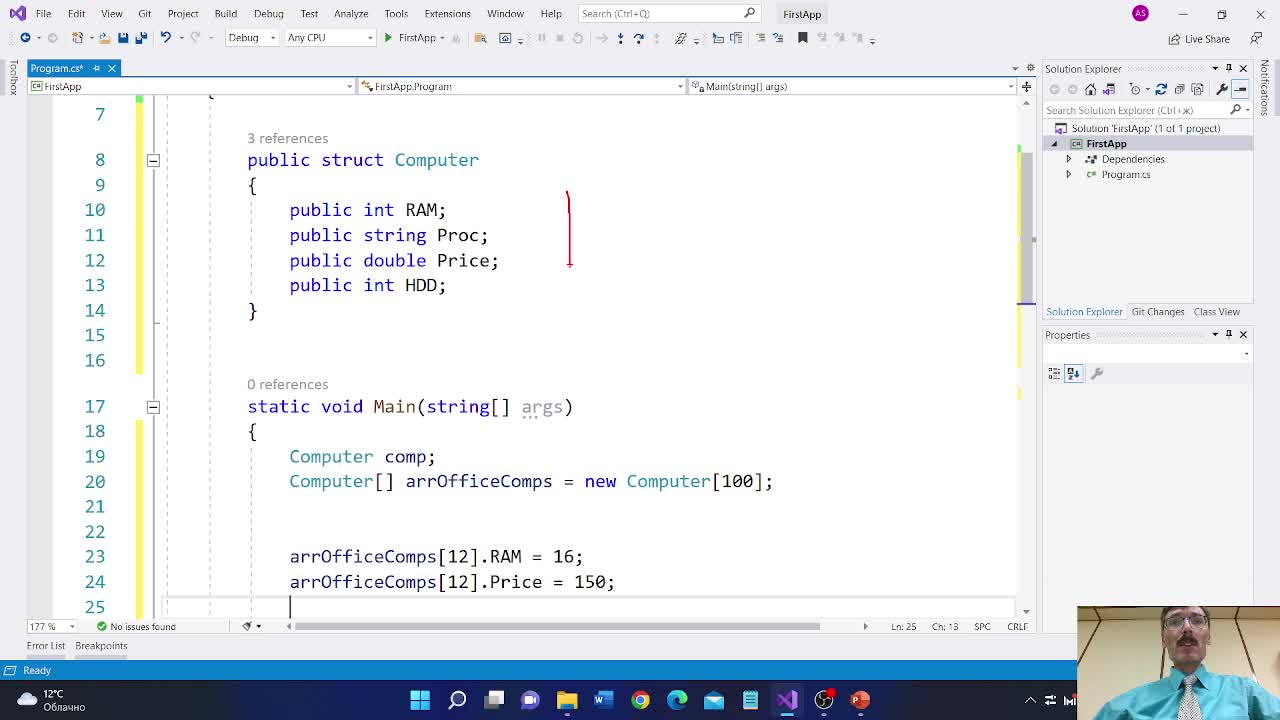This screenshot has width=1280, height=720.
Task: Open Microsoft Word from taskbar
Action: 603,699
